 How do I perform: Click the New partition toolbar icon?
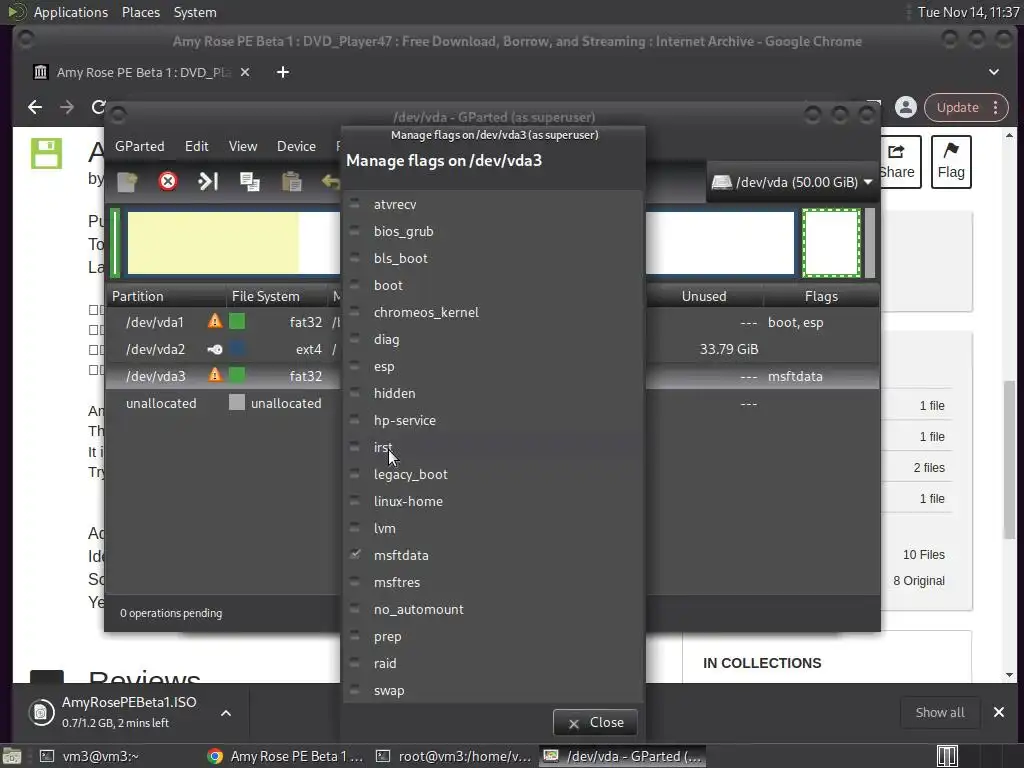[x=127, y=182]
